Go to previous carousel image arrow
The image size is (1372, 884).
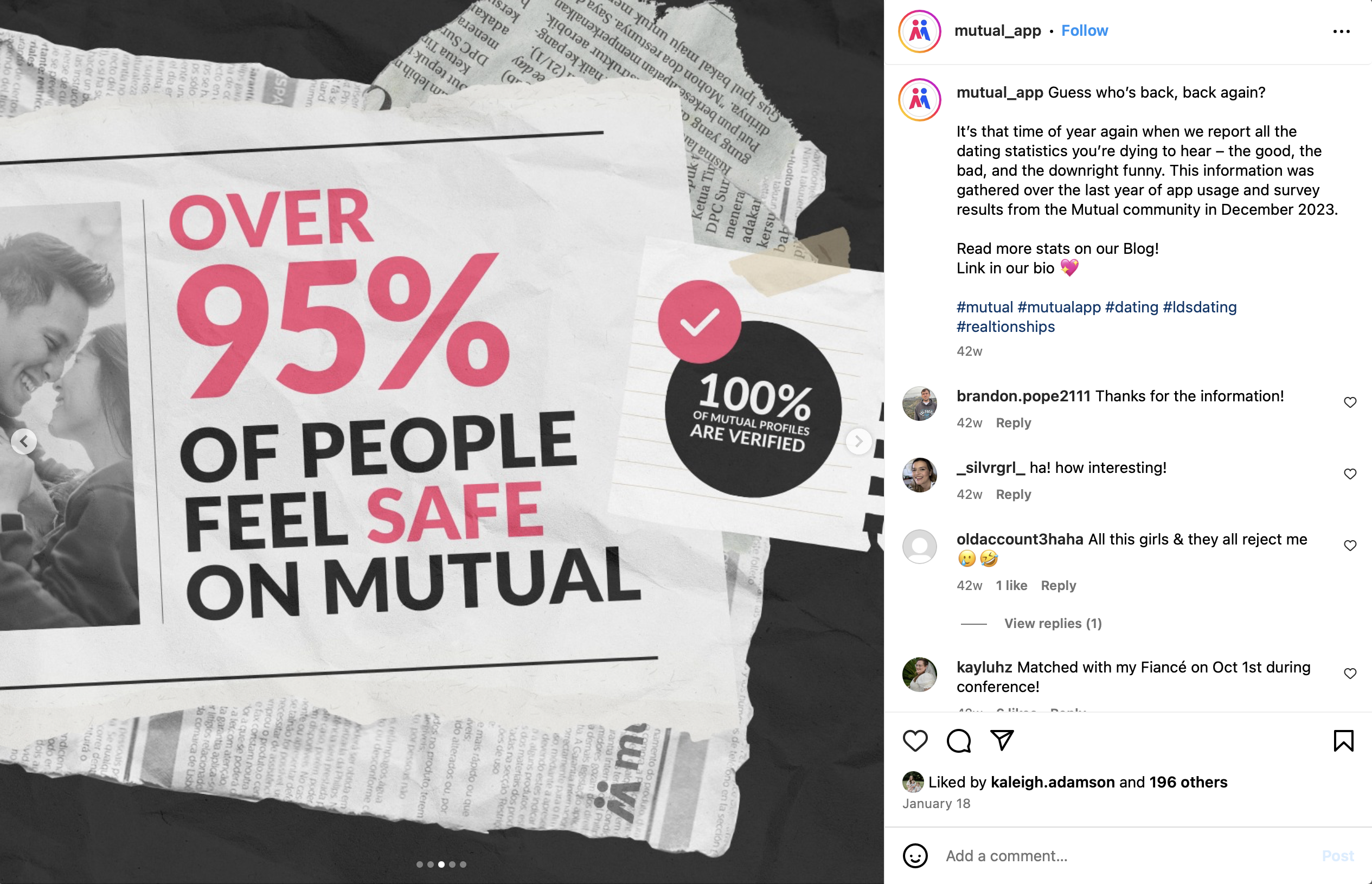pos(24,441)
